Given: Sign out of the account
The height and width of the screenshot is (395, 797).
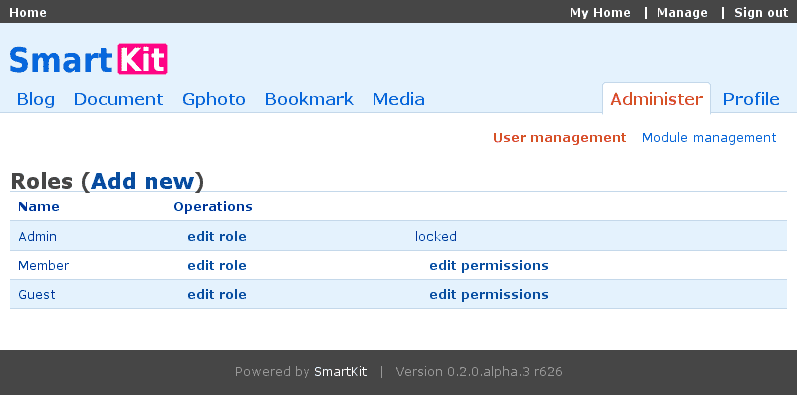Looking at the screenshot, I should tap(761, 13).
